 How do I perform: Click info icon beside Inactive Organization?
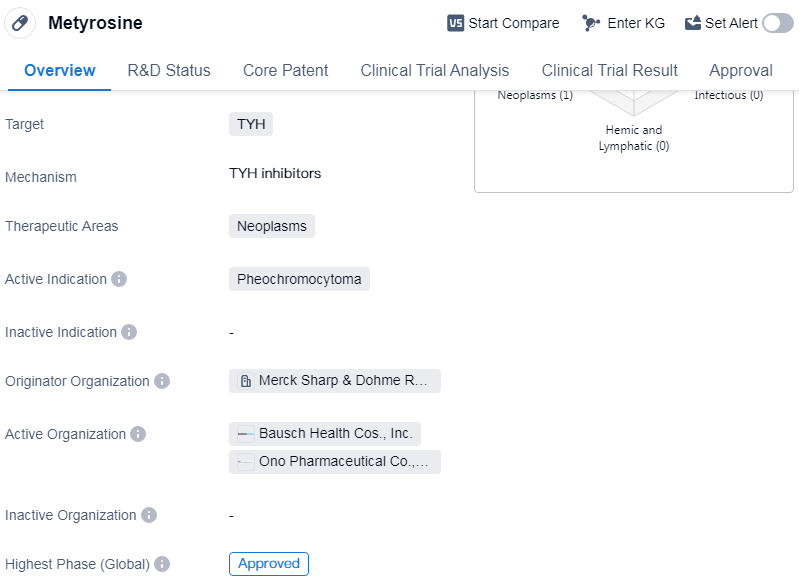point(149,515)
